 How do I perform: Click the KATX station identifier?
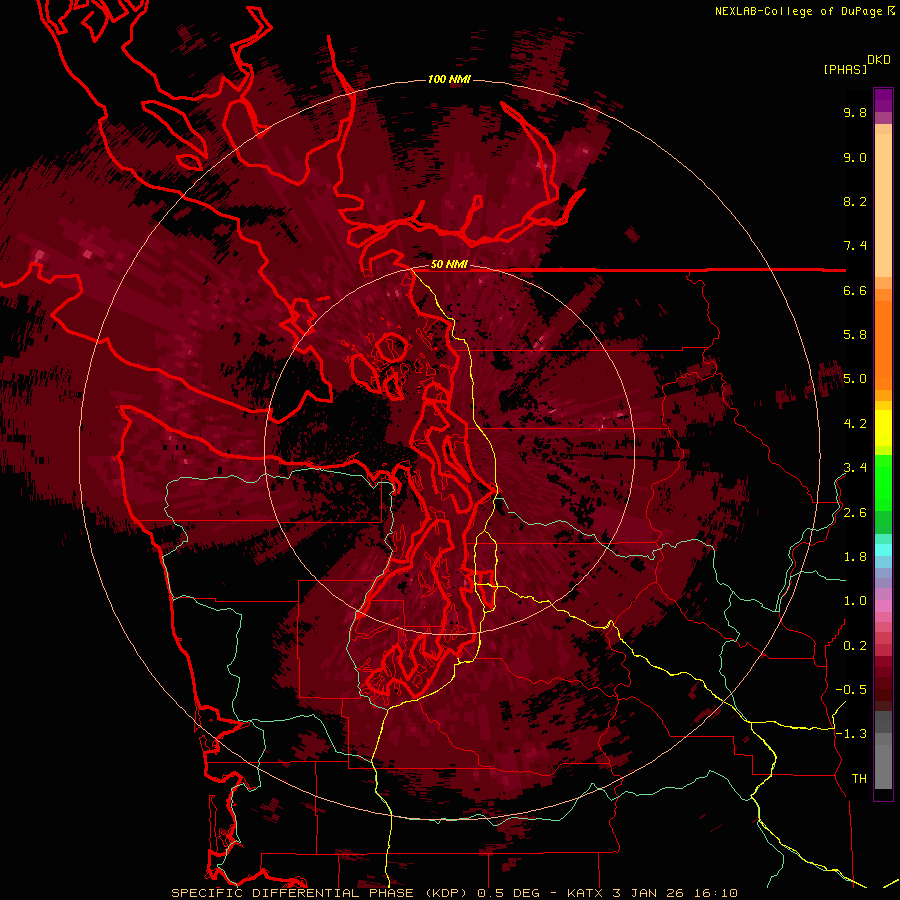pyautogui.click(x=585, y=893)
